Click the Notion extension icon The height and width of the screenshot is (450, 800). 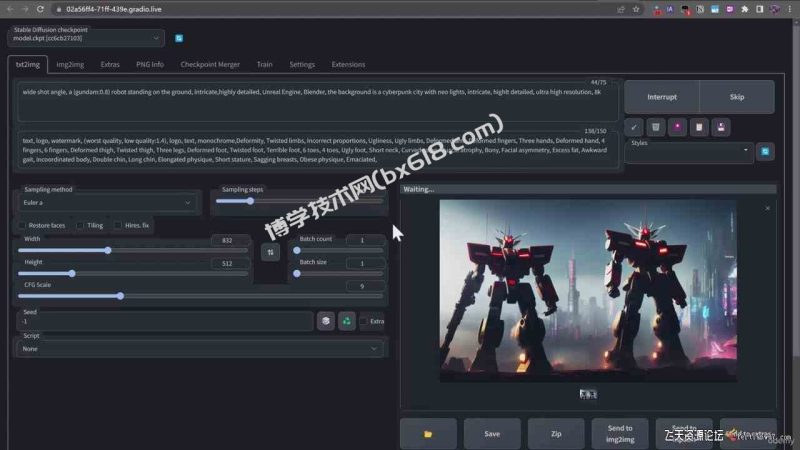click(x=700, y=9)
